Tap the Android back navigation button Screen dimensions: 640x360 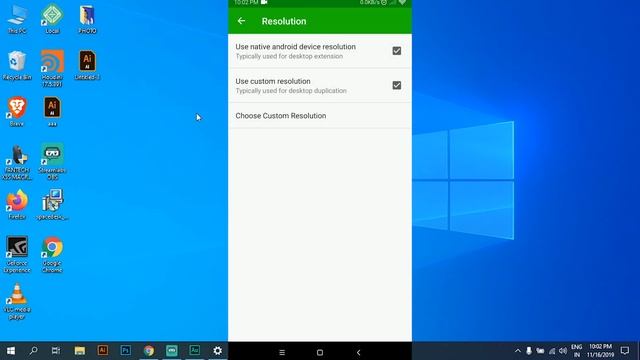point(358,352)
